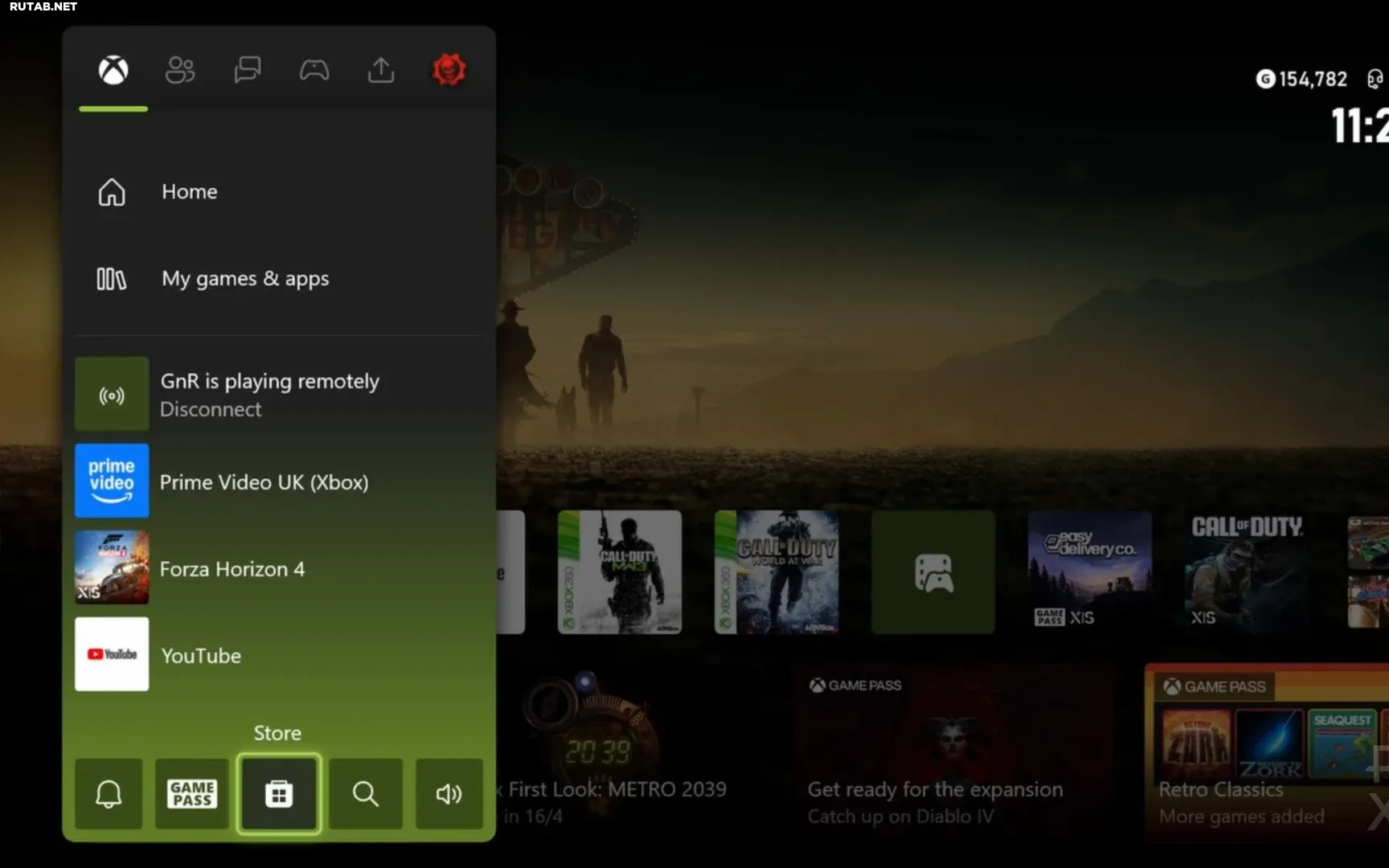The height and width of the screenshot is (868, 1389).
Task: Switch to the Parties & chats tab
Action: click(247, 71)
